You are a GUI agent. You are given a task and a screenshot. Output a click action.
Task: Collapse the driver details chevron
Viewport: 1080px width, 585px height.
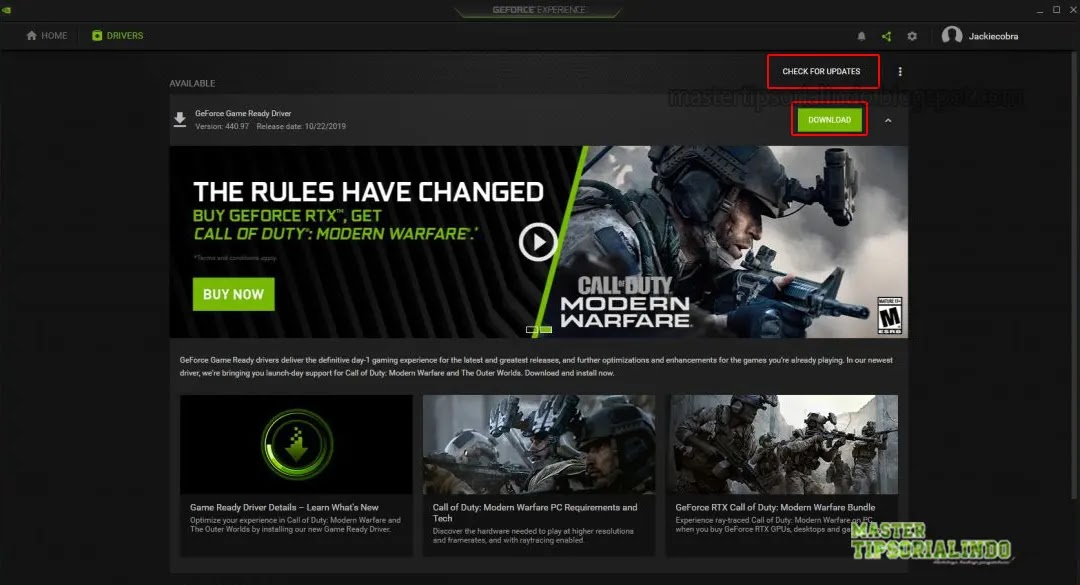coord(888,121)
